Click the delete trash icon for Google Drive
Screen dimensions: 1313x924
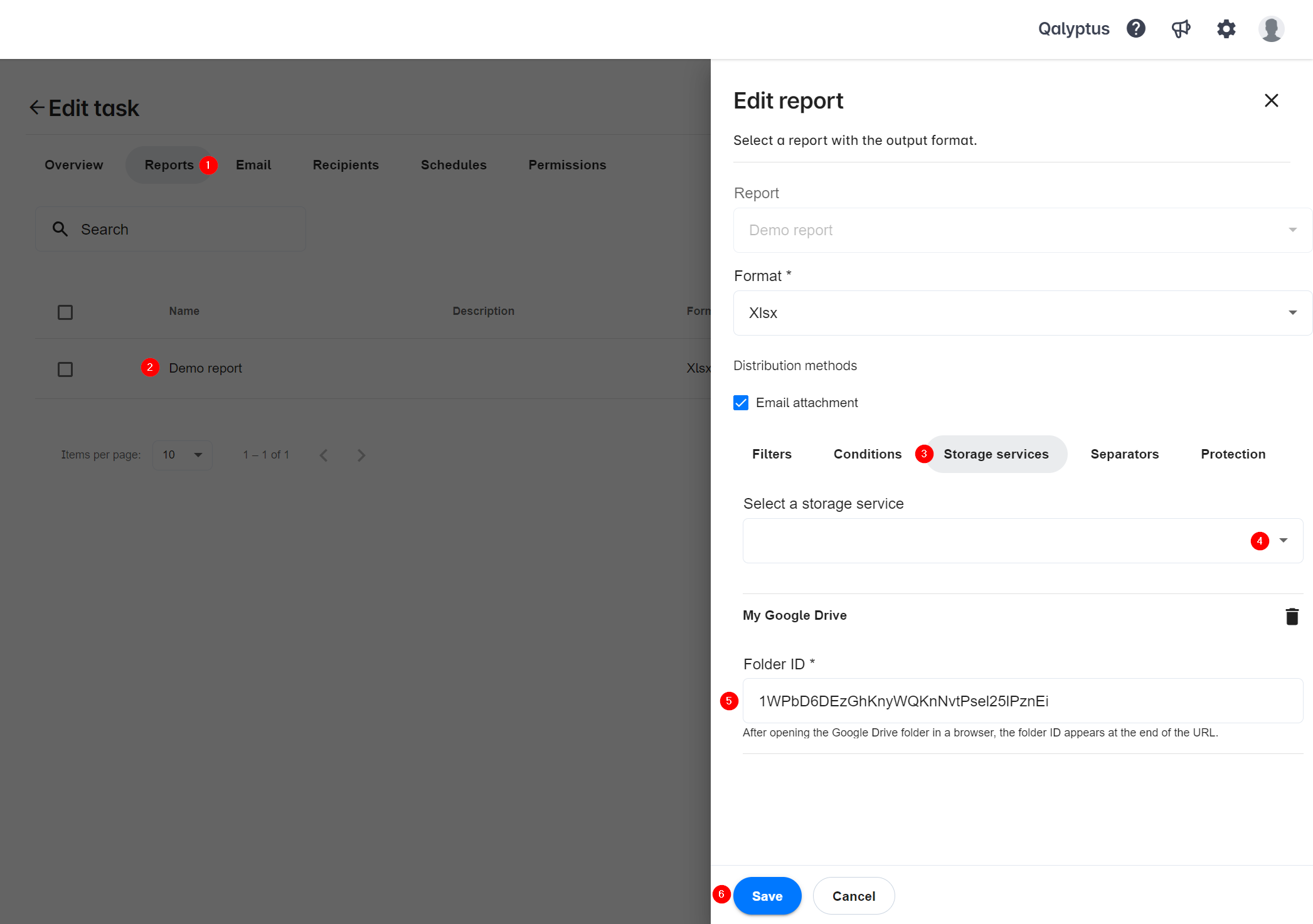1292,615
